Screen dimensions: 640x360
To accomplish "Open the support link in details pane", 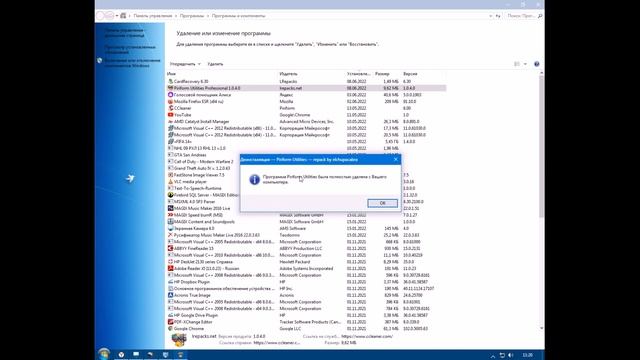I will (x=367, y=336).
